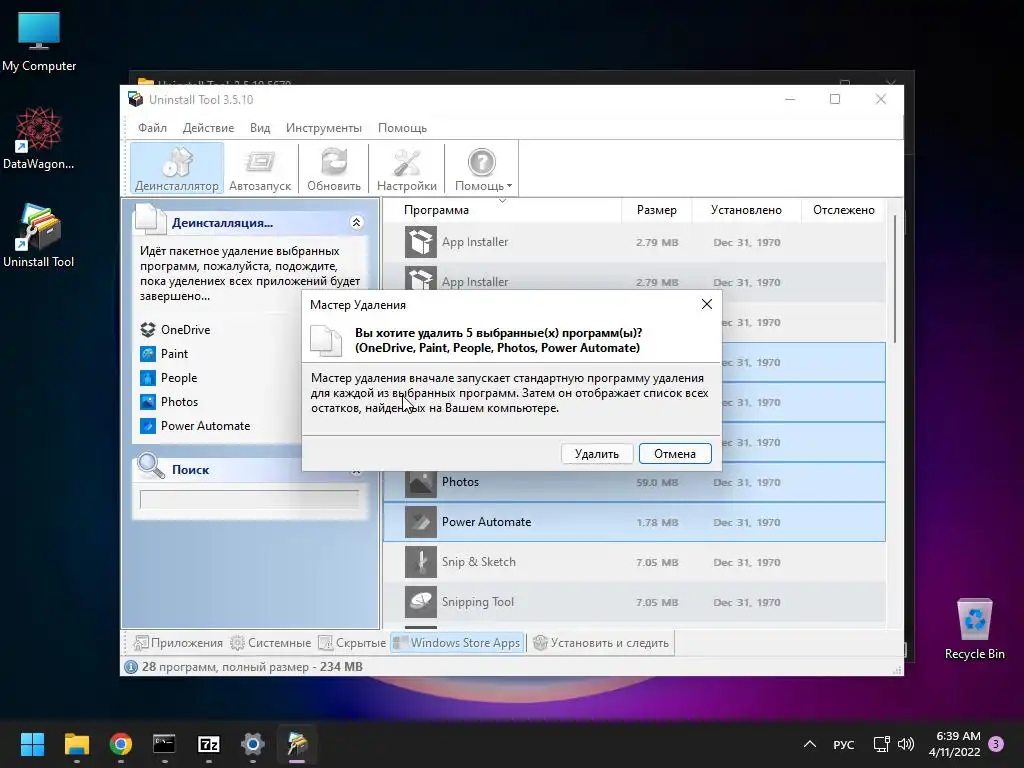Open Chrome from the taskbar

[x=121, y=744]
